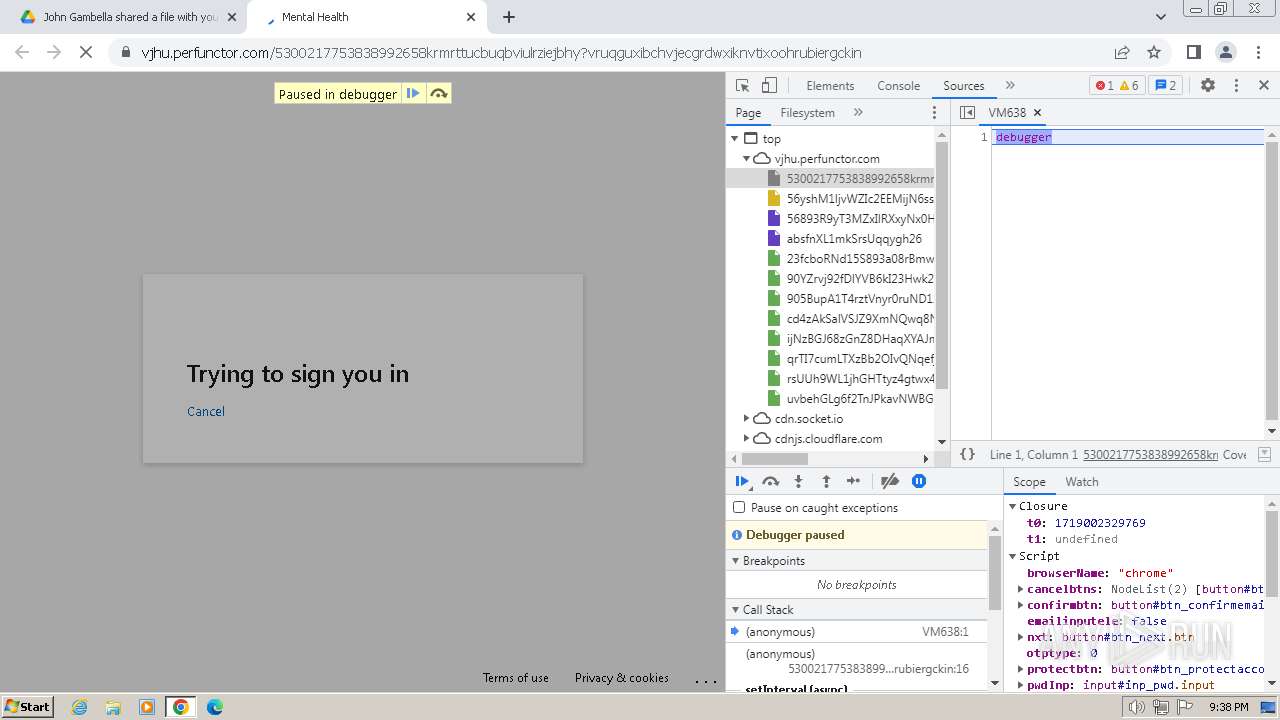This screenshot has width=1280, height=720.
Task: Select file 23fcboRNd15S893a08rBmw
Action: point(850,258)
